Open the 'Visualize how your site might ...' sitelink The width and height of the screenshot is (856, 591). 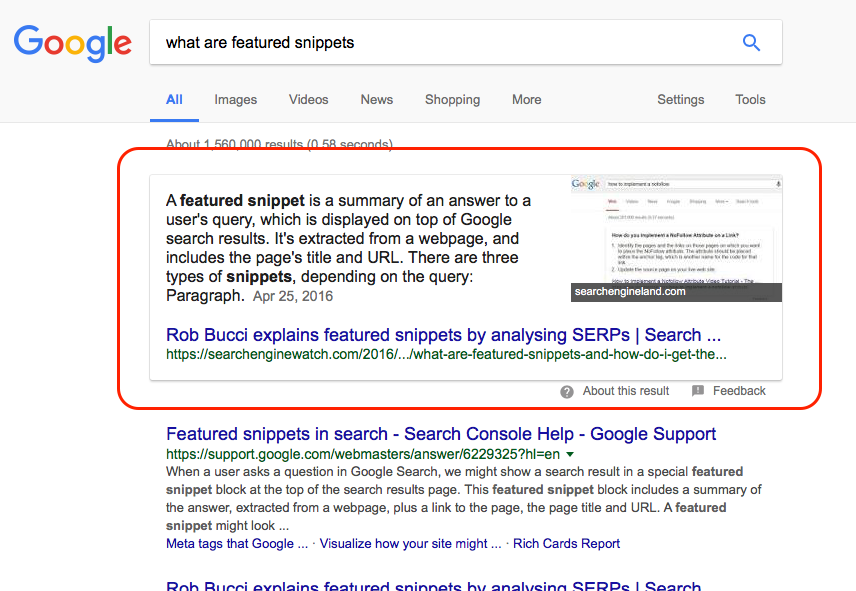point(410,544)
